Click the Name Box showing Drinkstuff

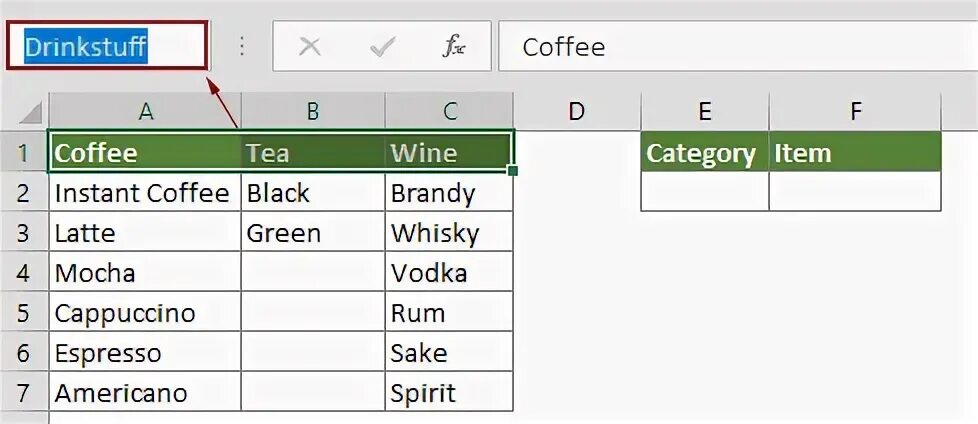pyautogui.click(x=107, y=47)
